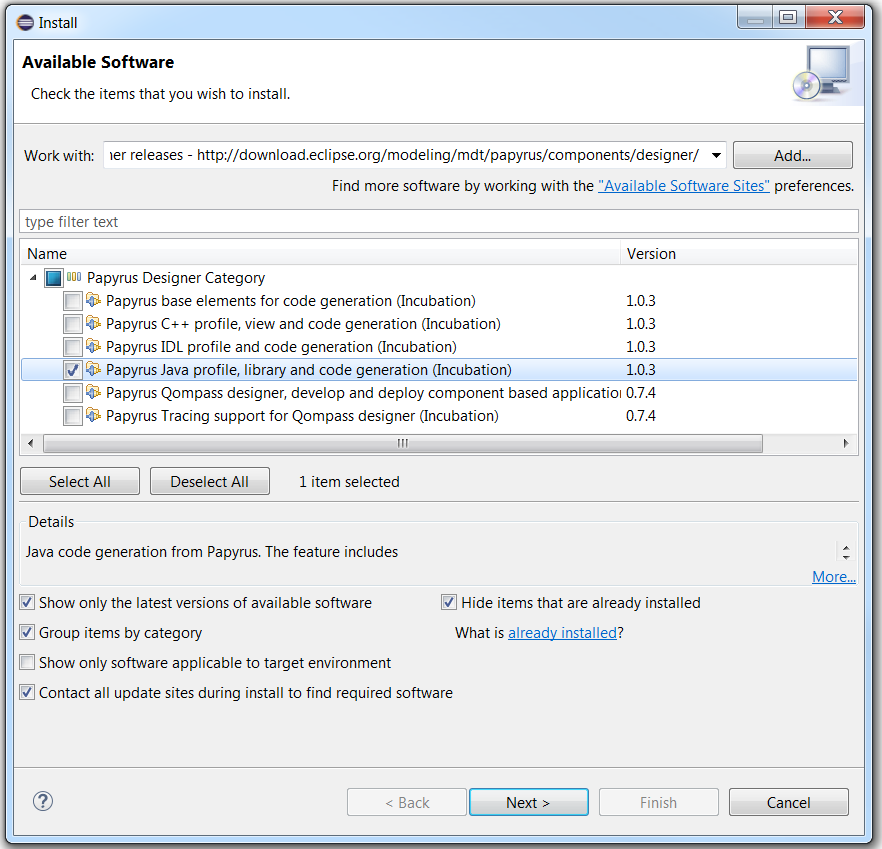Click the Version column header
Image resolution: width=882 pixels, height=849 pixels.
[x=739, y=254]
